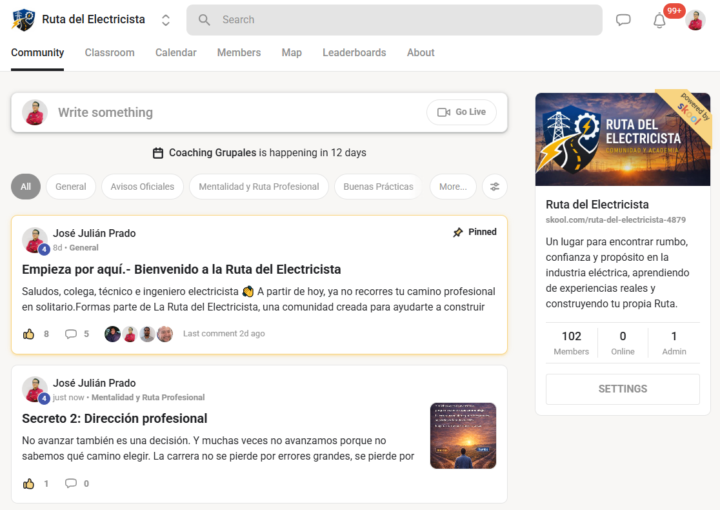Click sidebar group title Ruta del Electricista
The height and width of the screenshot is (510, 720).
(597, 204)
